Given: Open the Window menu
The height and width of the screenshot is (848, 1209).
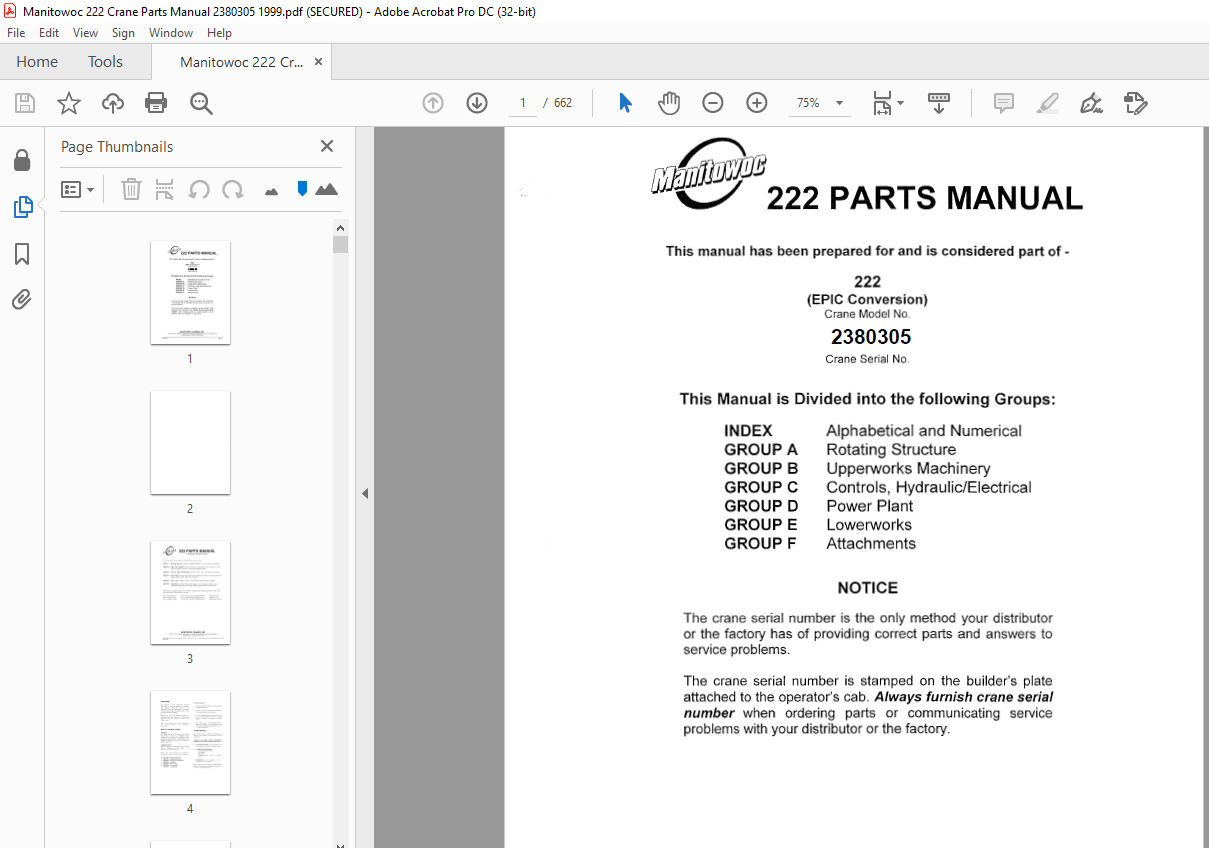Looking at the screenshot, I should pos(171,33).
